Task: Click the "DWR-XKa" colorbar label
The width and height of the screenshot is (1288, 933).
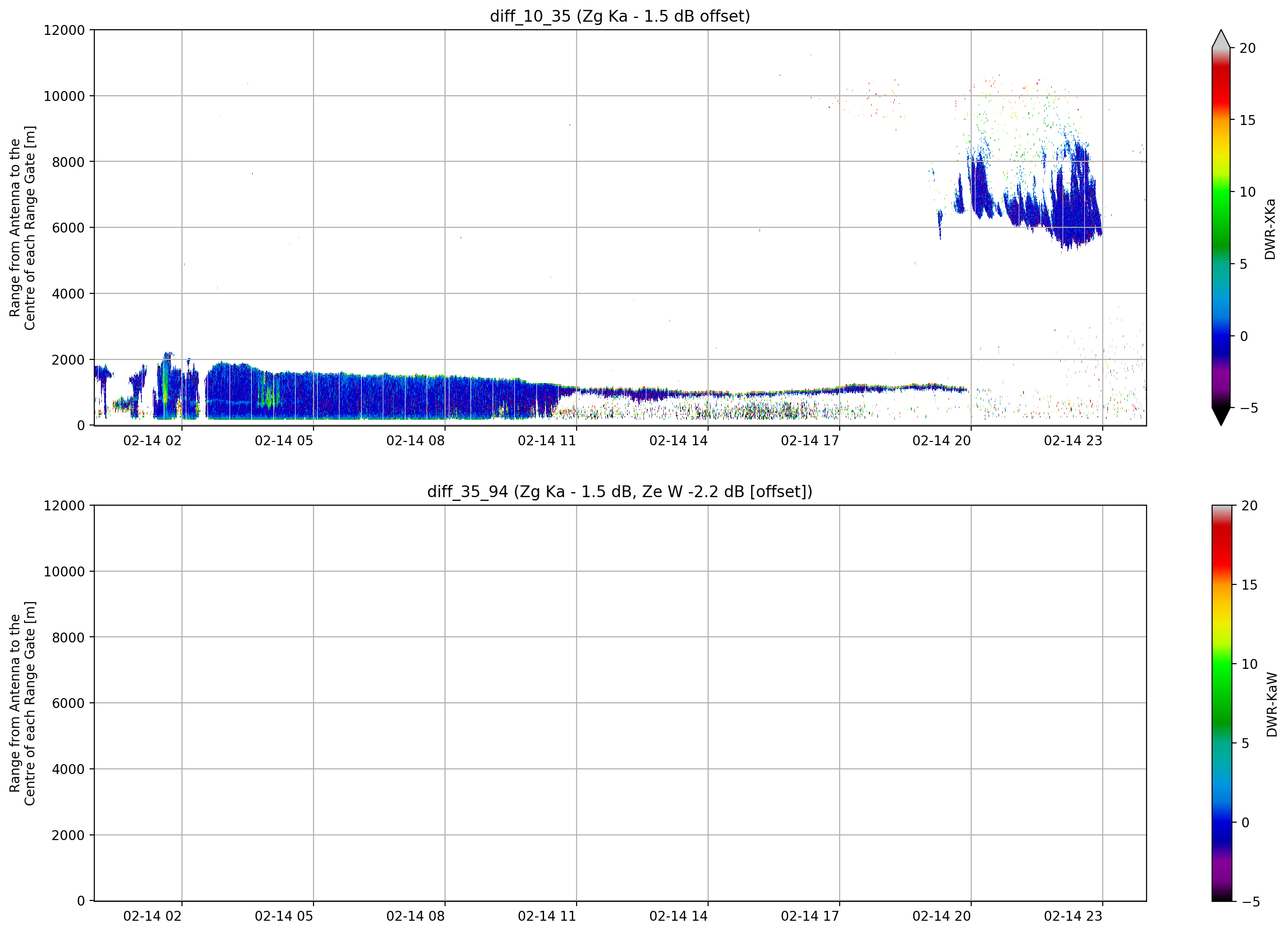Action: 1270,229
